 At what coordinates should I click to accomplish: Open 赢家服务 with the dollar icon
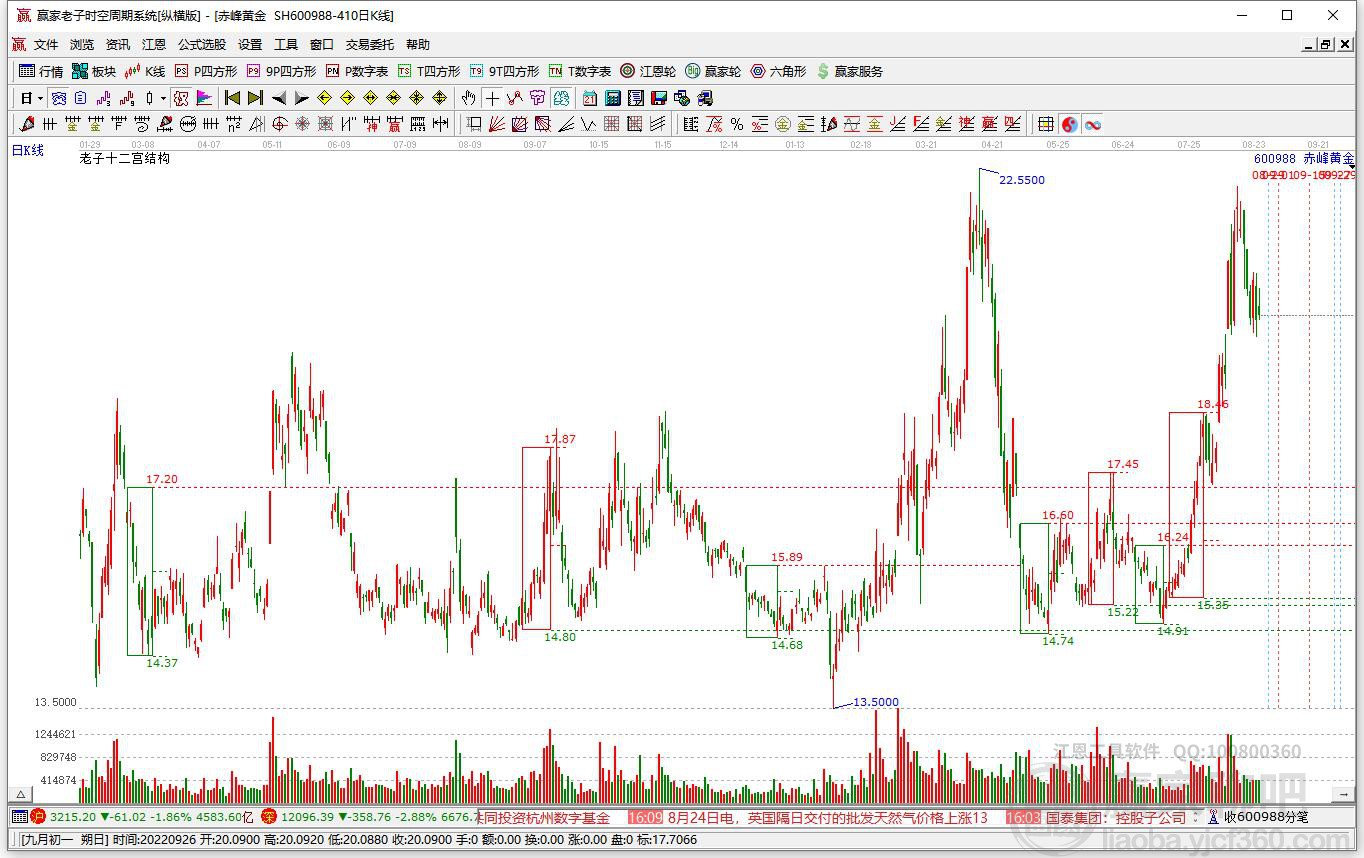(850, 71)
